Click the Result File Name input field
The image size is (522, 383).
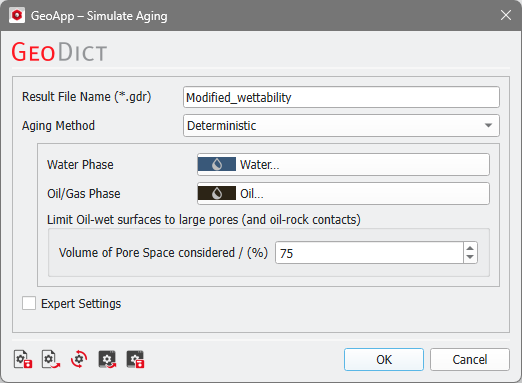[341, 97]
